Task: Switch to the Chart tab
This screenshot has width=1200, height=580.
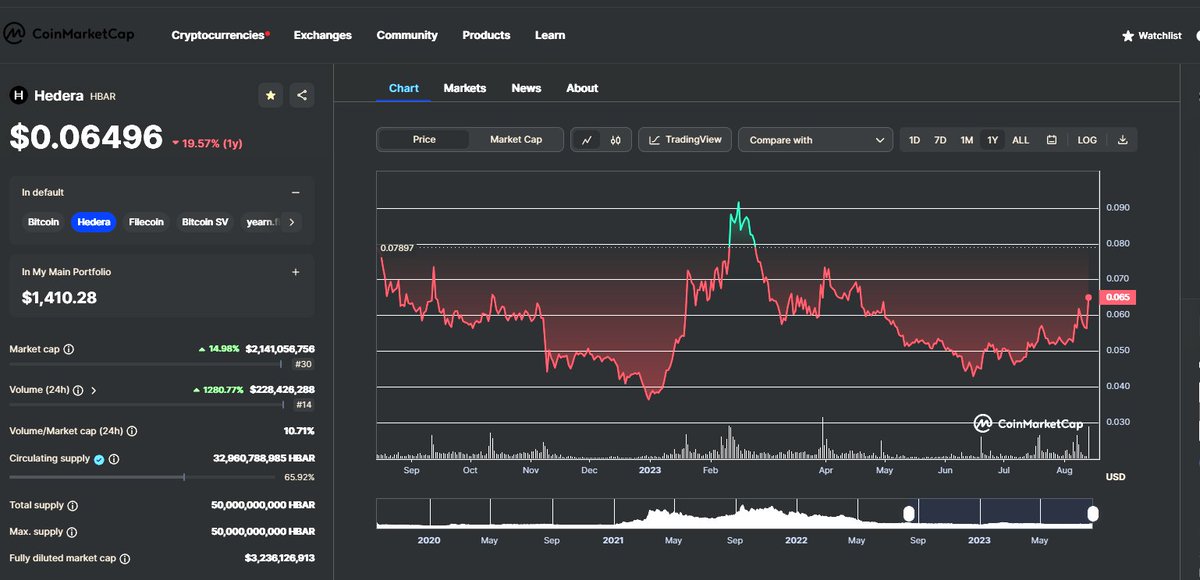Action: click(x=404, y=88)
